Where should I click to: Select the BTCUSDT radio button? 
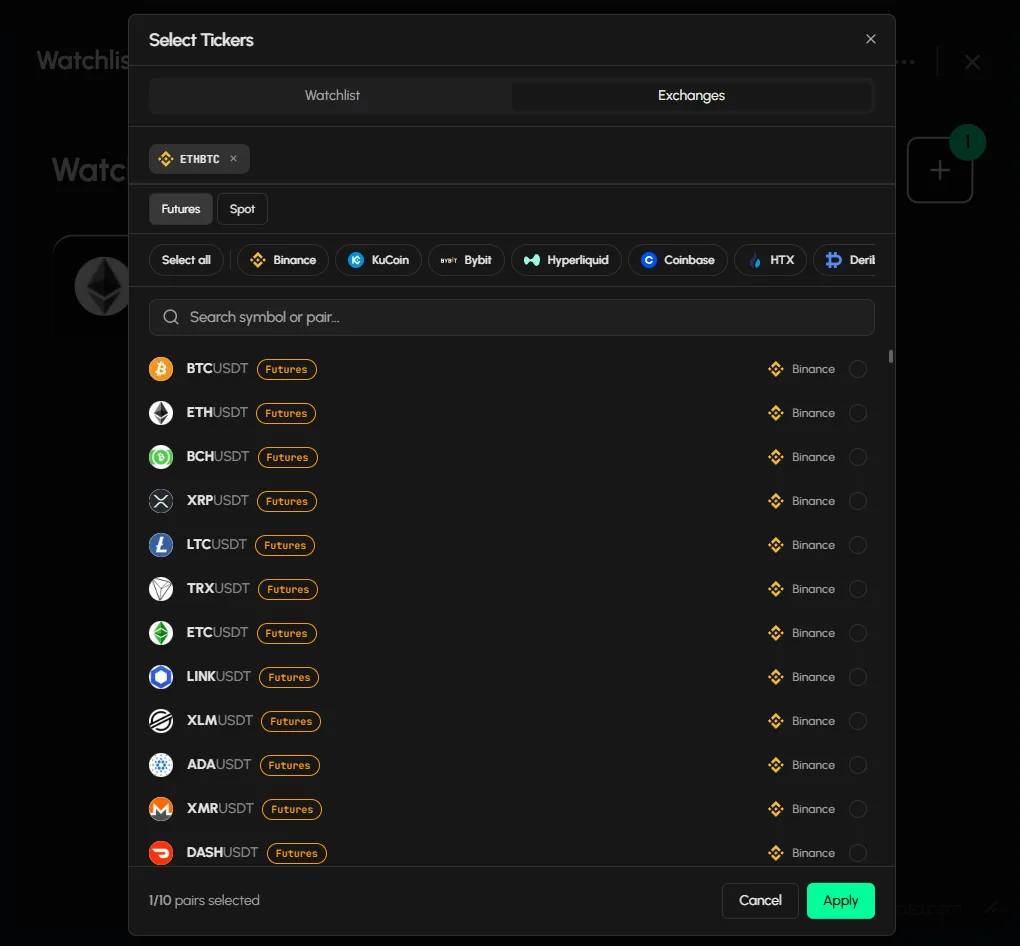(x=858, y=369)
